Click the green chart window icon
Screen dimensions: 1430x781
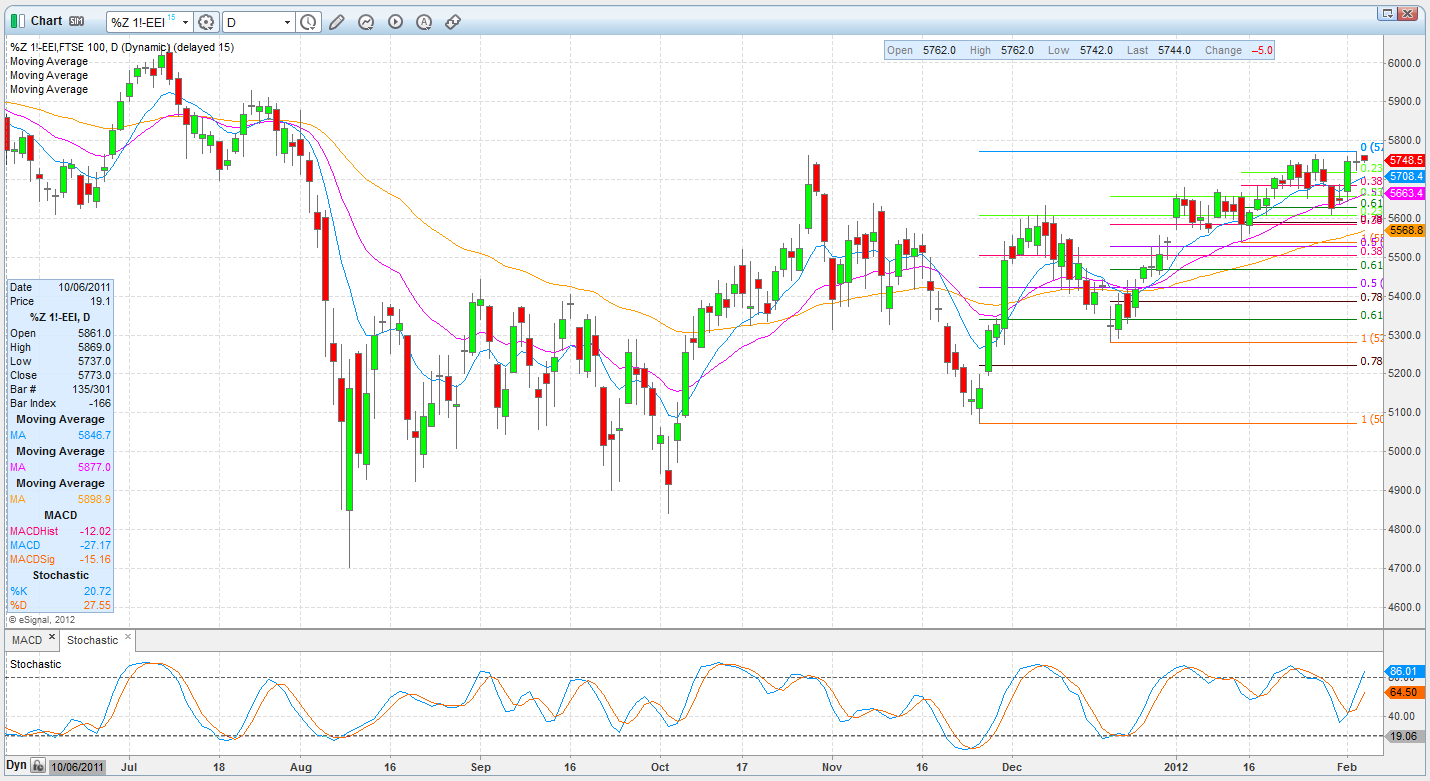pyautogui.click(x=17, y=21)
